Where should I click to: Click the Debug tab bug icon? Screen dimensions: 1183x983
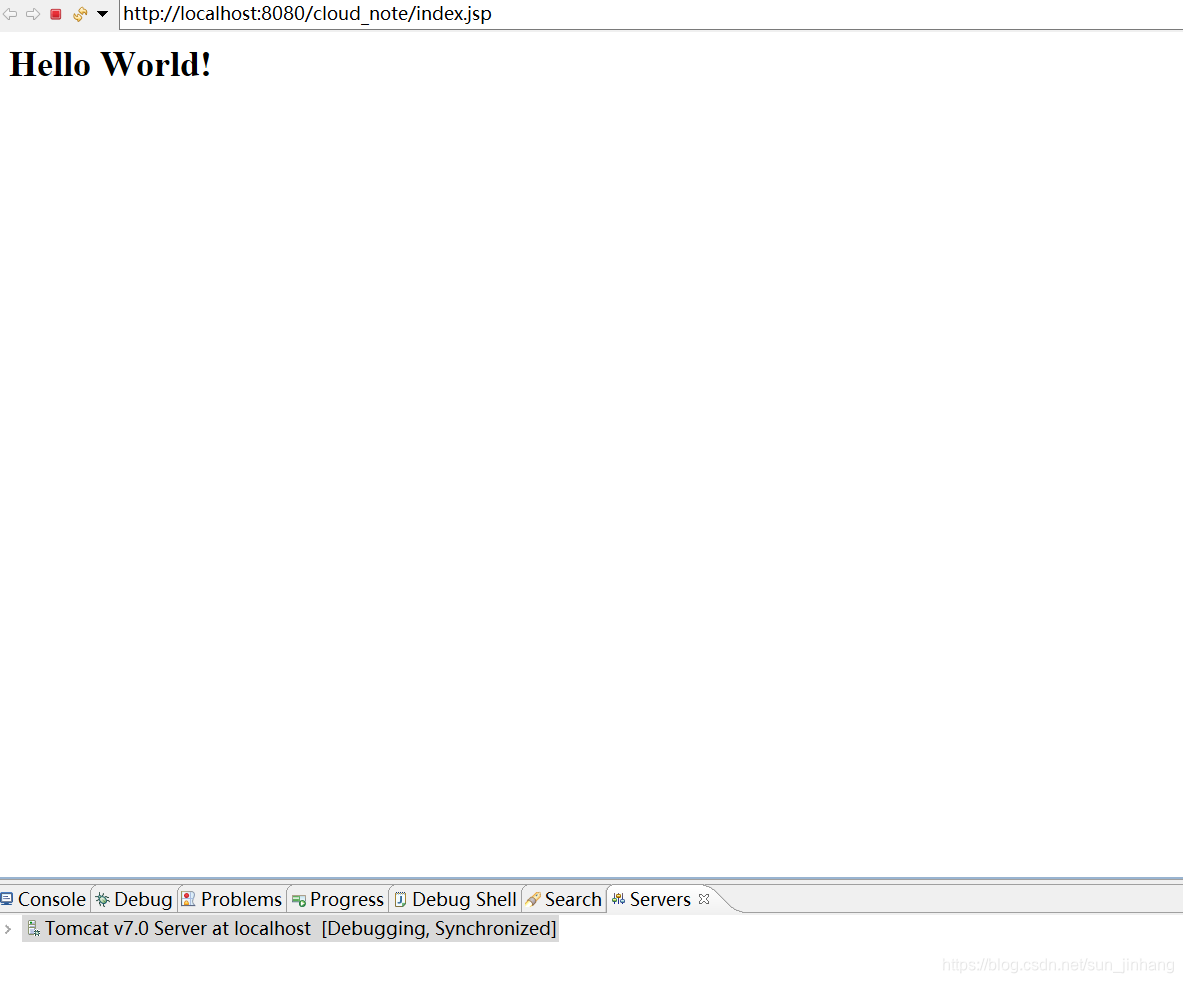tap(103, 899)
